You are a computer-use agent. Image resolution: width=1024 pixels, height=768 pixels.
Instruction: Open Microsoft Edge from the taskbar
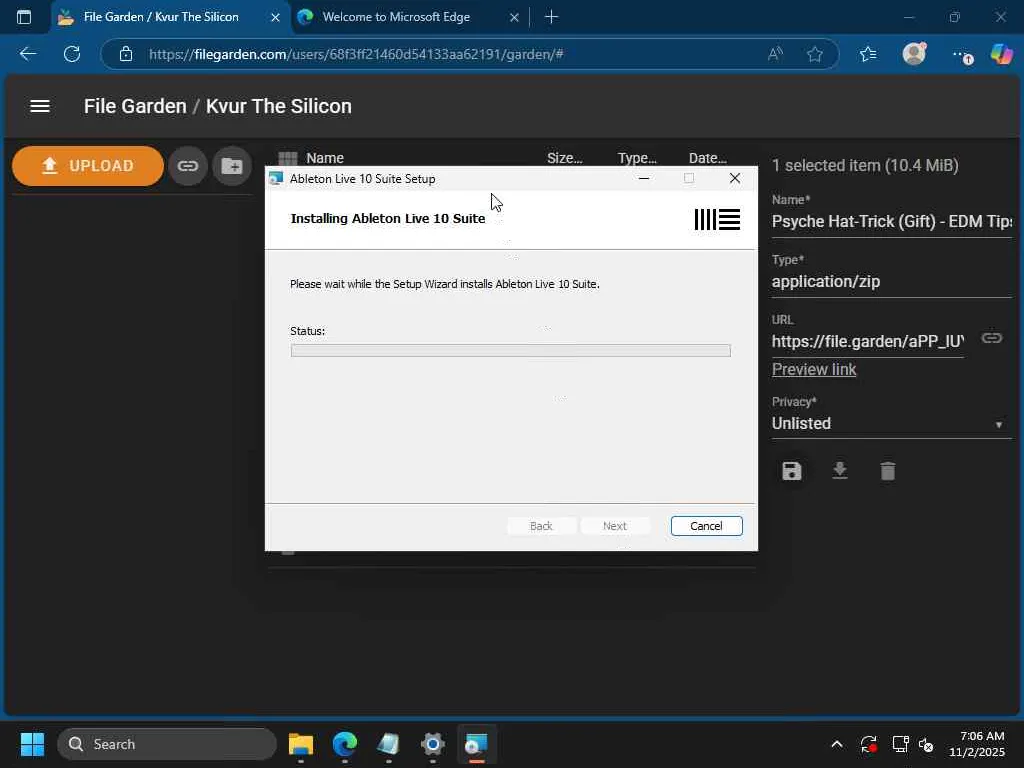pos(345,744)
